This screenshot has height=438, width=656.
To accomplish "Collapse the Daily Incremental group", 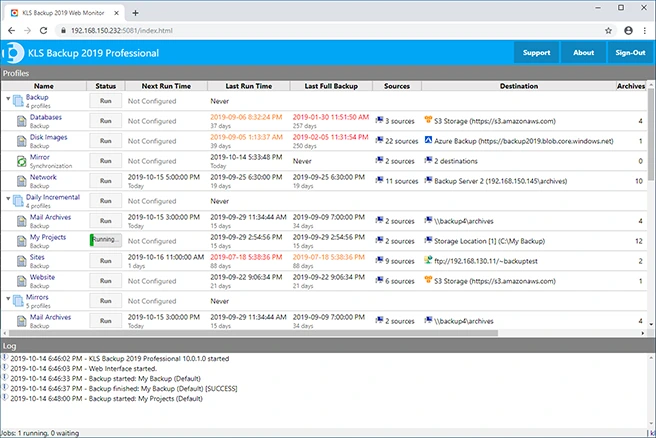I will click(x=8, y=199).
